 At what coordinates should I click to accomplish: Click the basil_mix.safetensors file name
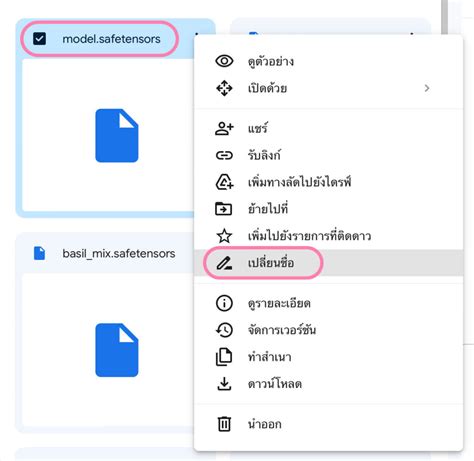119,254
